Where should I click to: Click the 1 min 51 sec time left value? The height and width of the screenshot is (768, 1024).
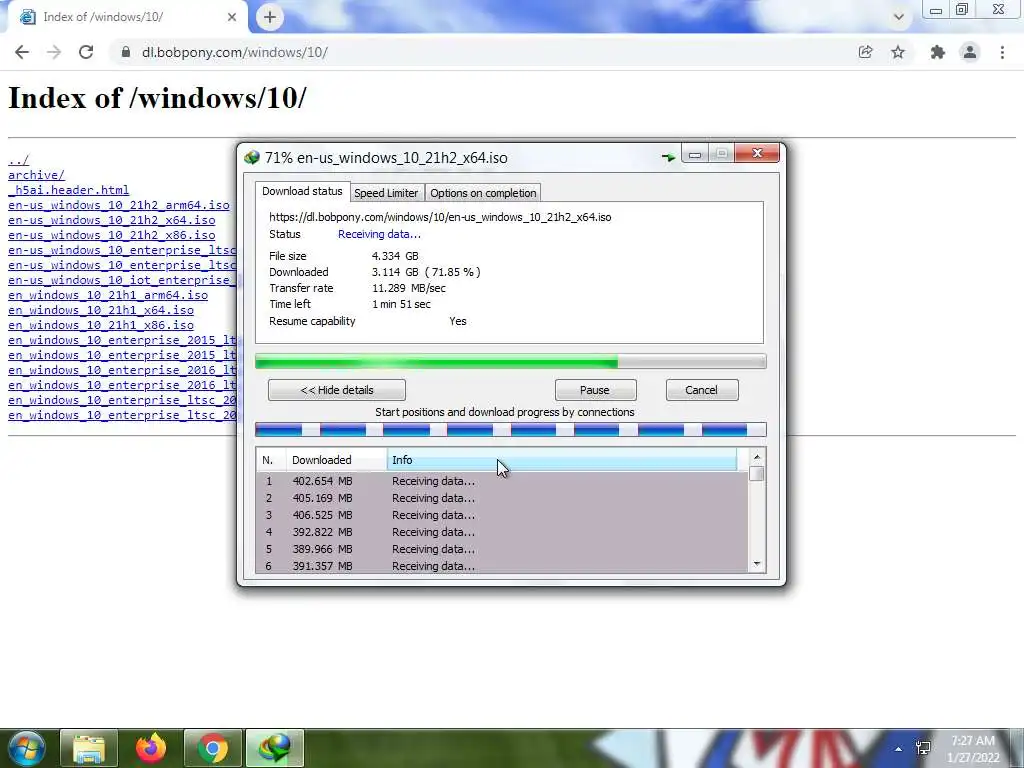(x=401, y=304)
